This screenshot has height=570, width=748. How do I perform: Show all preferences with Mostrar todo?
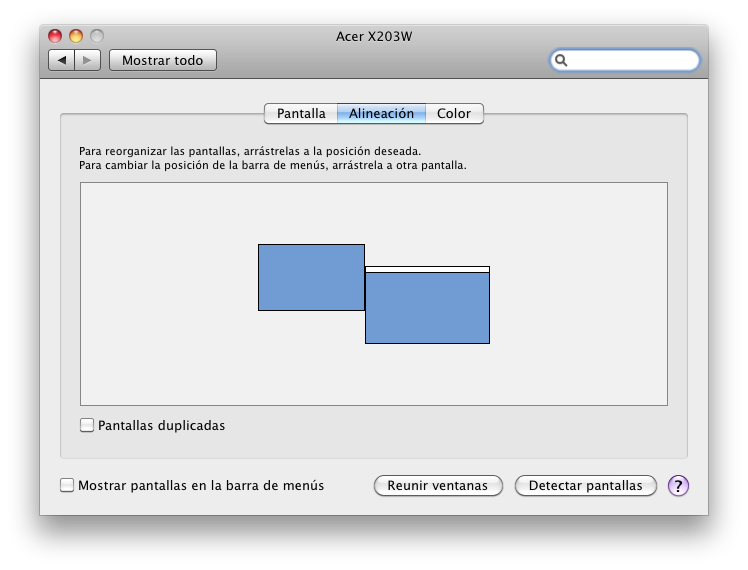163,60
